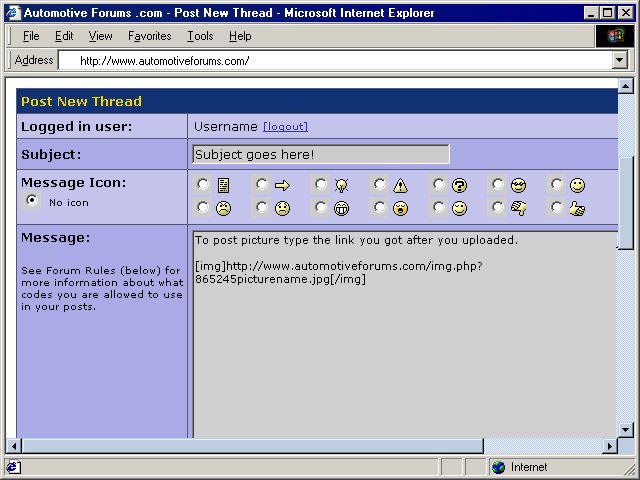Open the Edit menu
Image resolution: width=640 pixels, height=480 pixels.
point(64,36)
